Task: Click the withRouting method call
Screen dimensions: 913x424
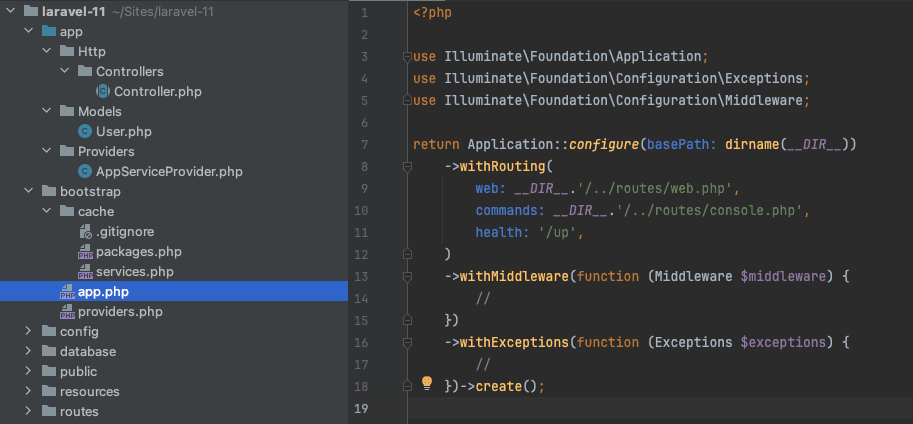Action: [x=502, y=167]
